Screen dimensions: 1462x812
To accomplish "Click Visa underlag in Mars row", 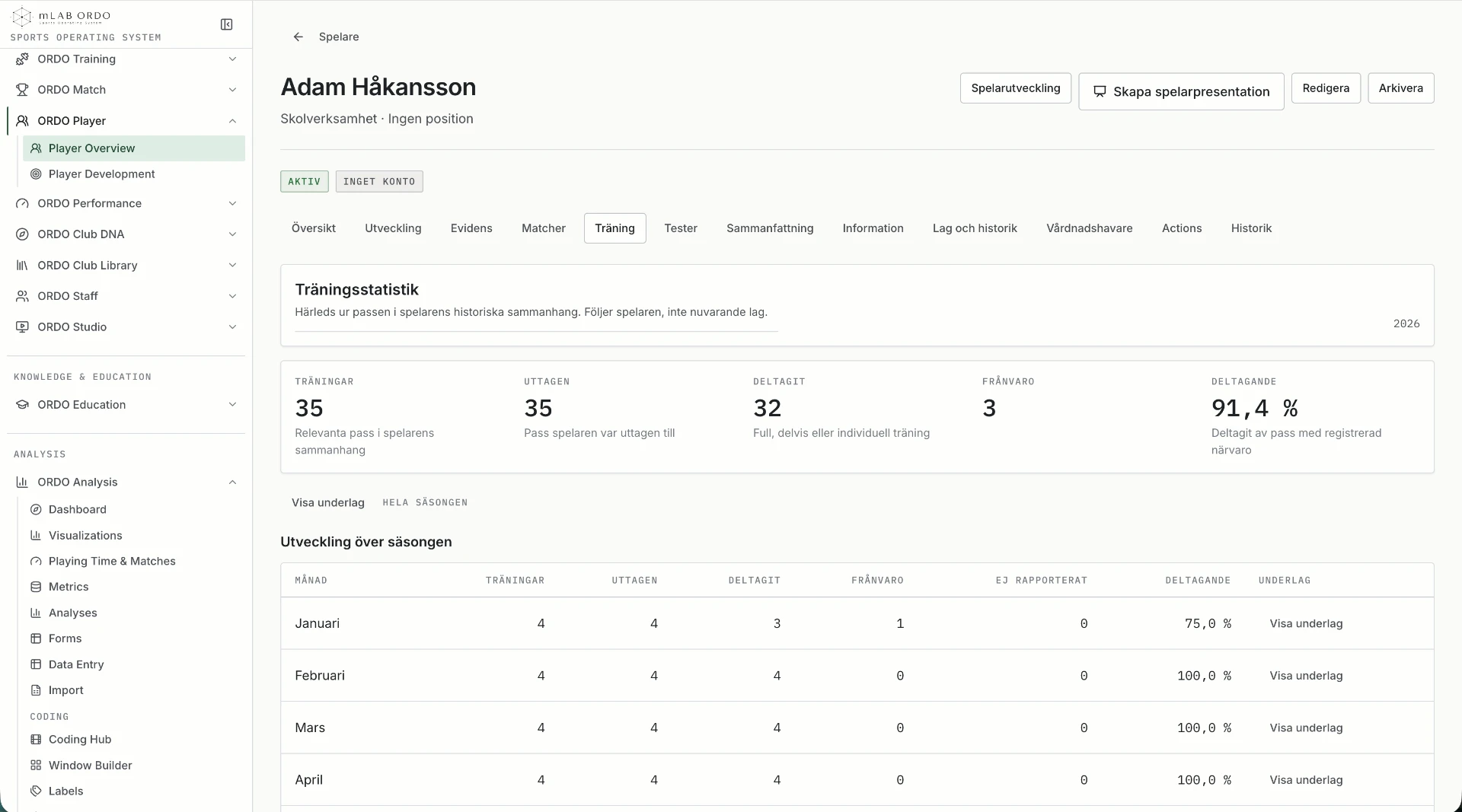I will click(1306, 728).
